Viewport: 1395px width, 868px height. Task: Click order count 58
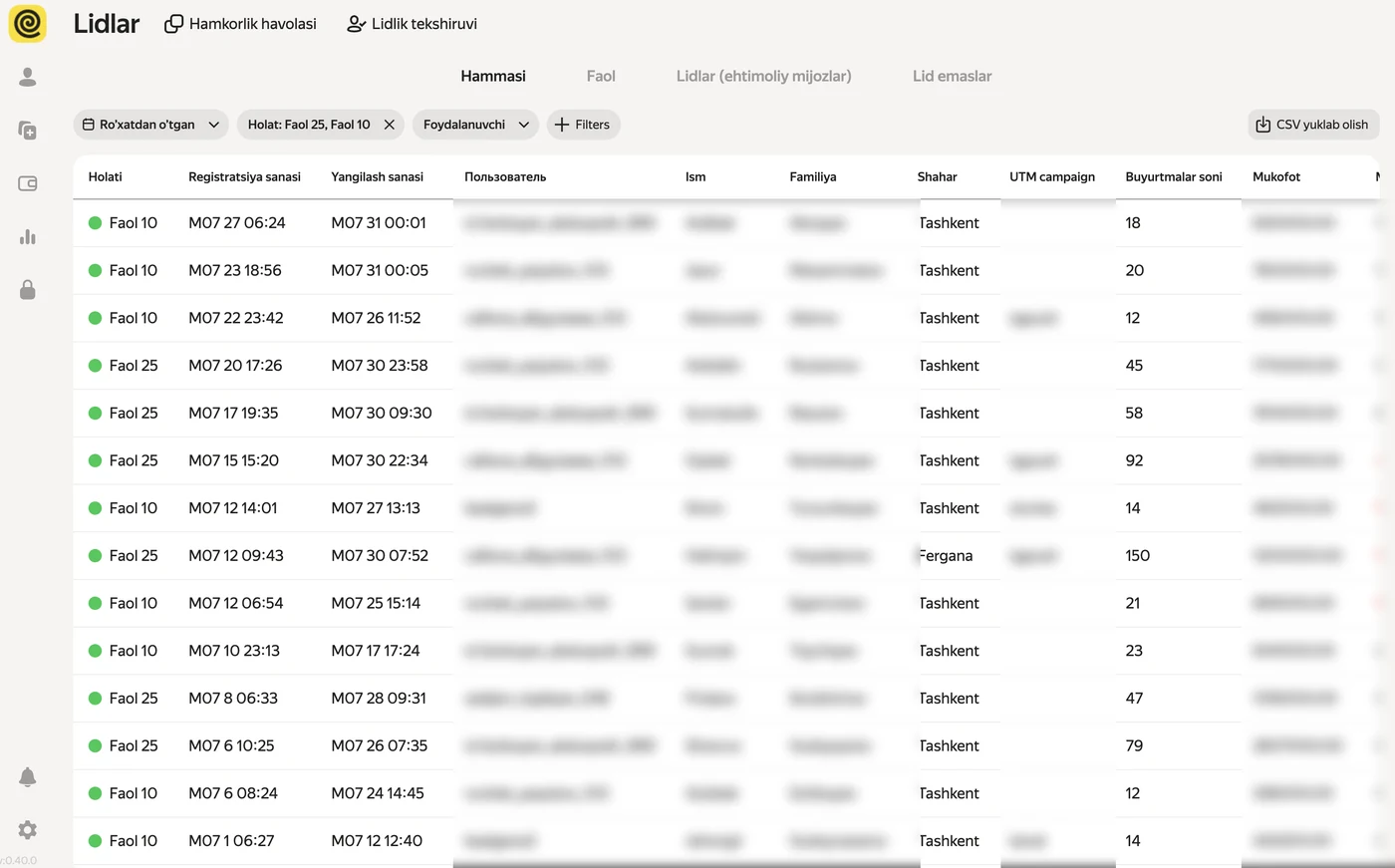[1134, 413]
